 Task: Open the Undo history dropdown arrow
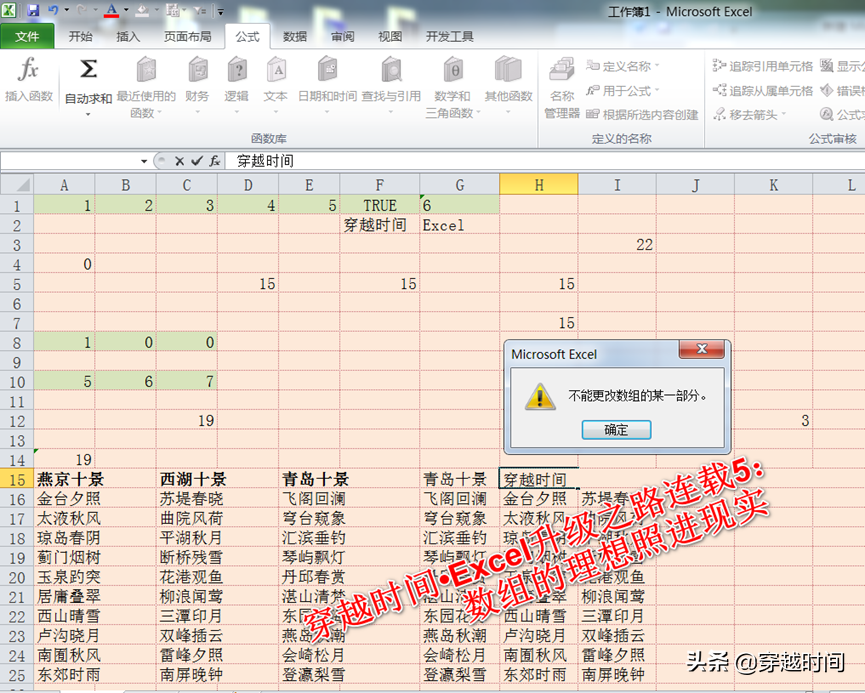point(67,10)
